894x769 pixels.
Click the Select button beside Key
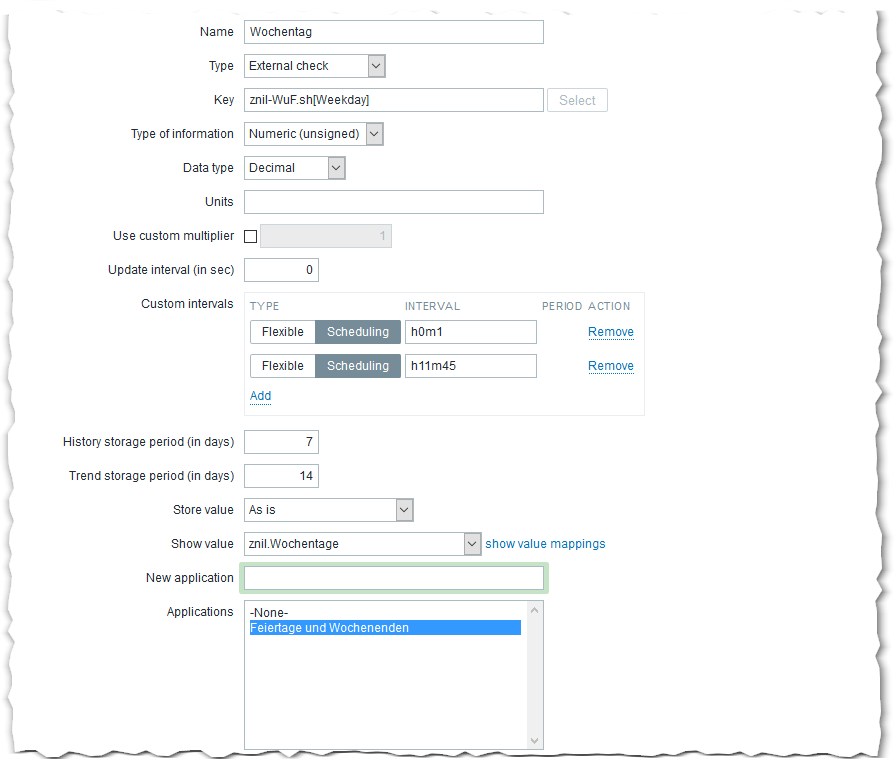point(577,100)
